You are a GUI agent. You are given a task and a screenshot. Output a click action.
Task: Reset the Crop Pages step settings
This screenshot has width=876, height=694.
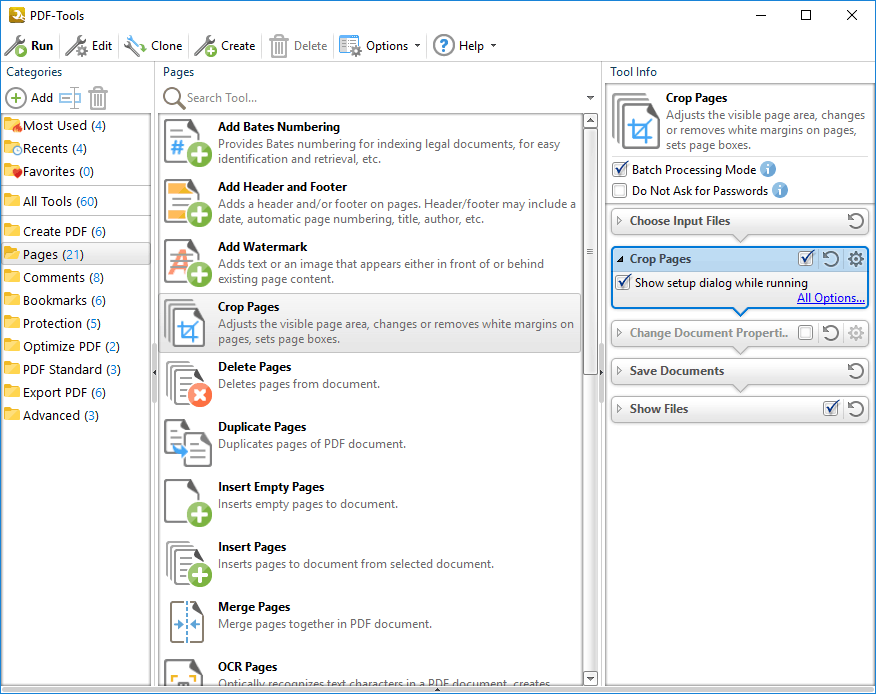point(831,259)
